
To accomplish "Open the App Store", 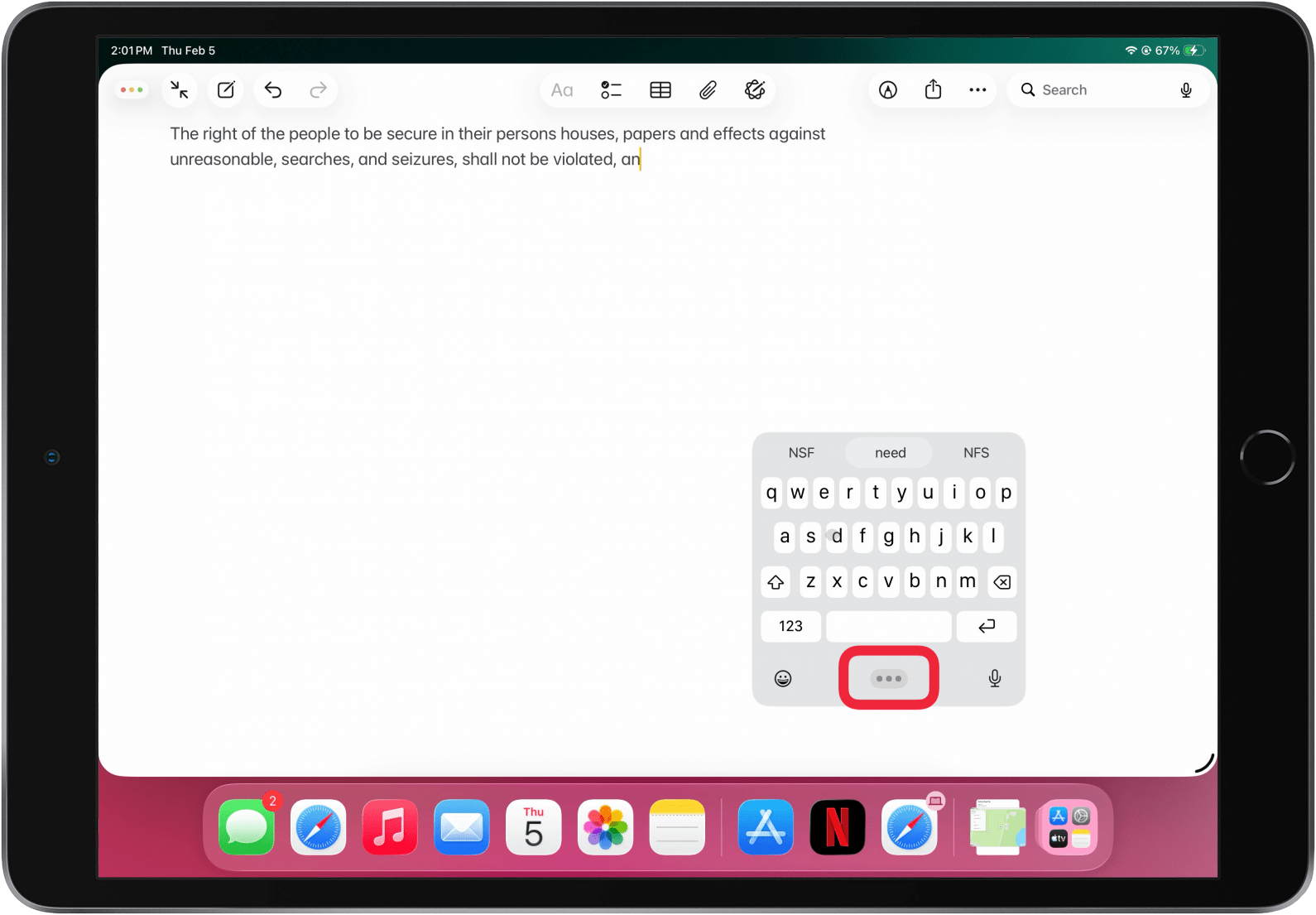I will pos(766,827).
